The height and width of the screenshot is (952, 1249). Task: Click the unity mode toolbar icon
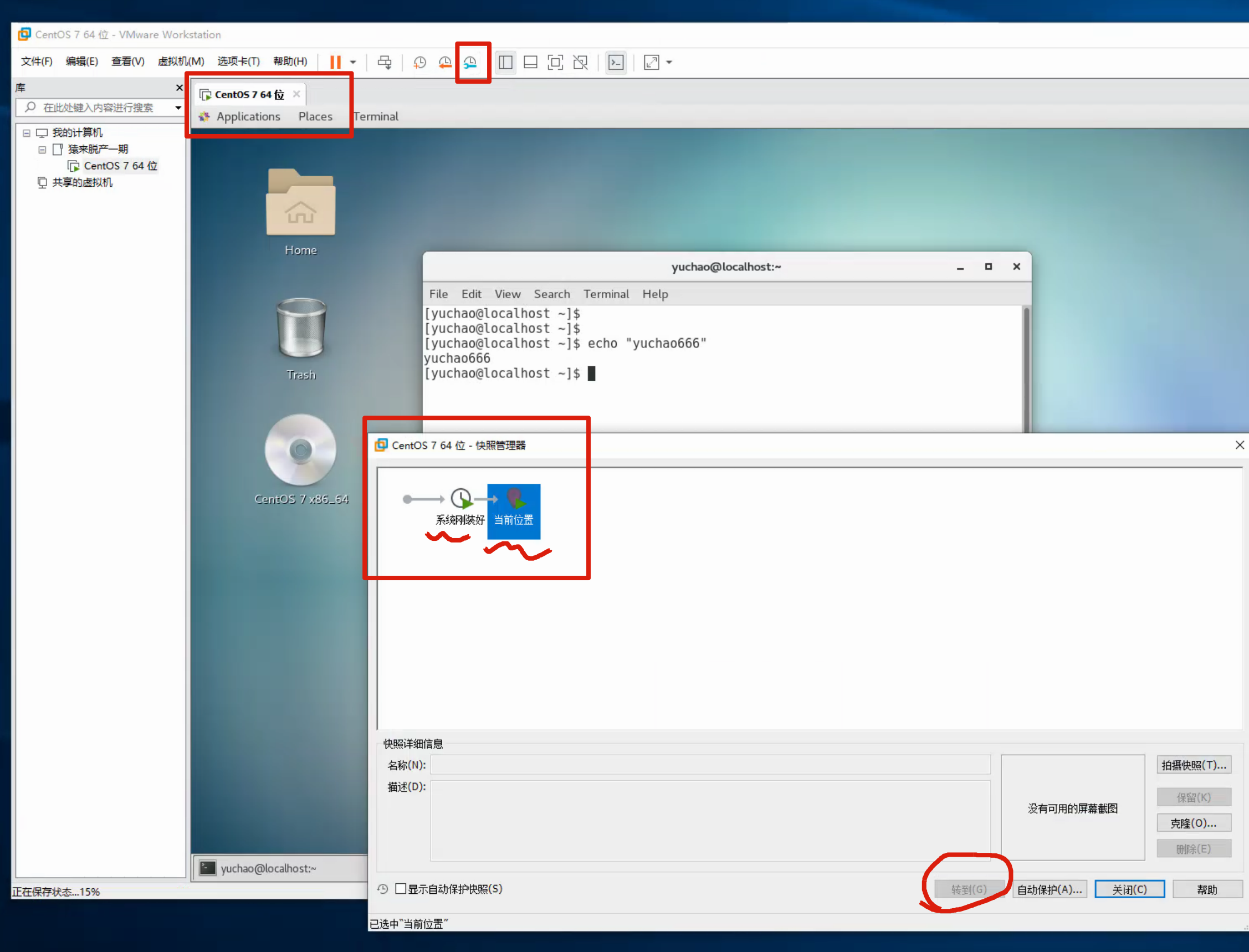(580, 62)
